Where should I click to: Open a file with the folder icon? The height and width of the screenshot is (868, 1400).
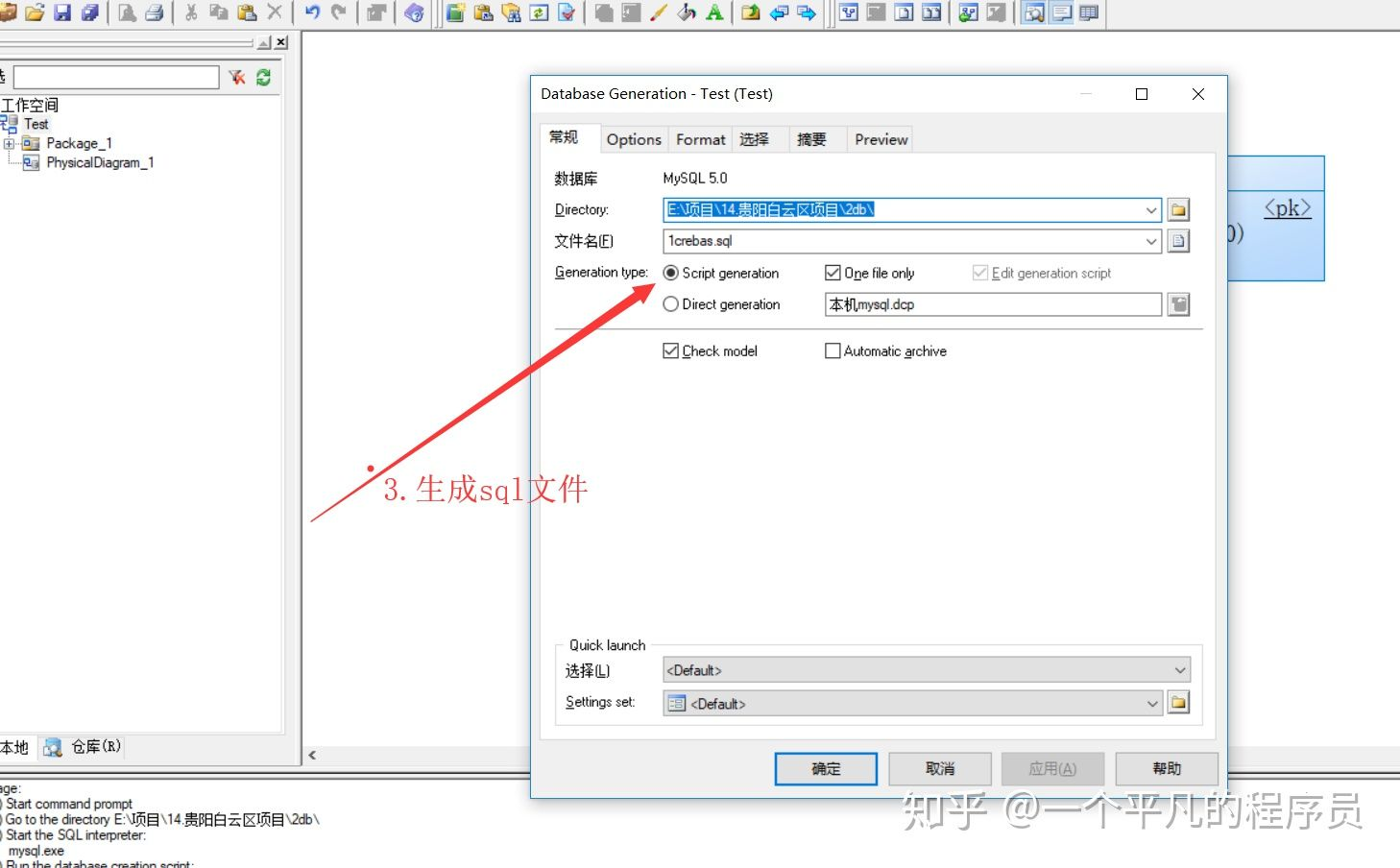[x=35, y=12]
